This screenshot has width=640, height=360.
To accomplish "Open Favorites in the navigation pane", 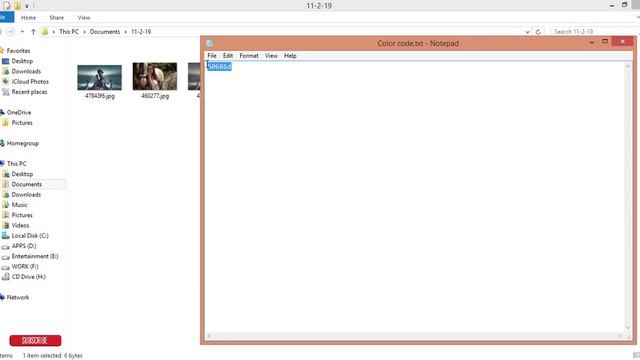I will pyautogui.click(x=18, y=51).
